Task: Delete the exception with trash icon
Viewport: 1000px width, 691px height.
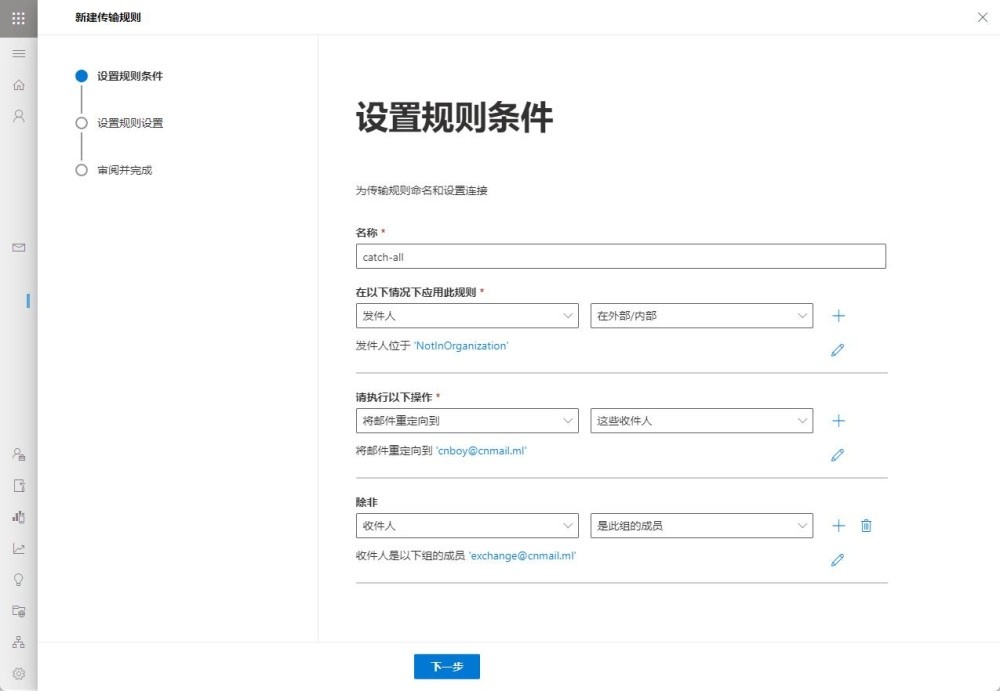Action: coord(866,526)
